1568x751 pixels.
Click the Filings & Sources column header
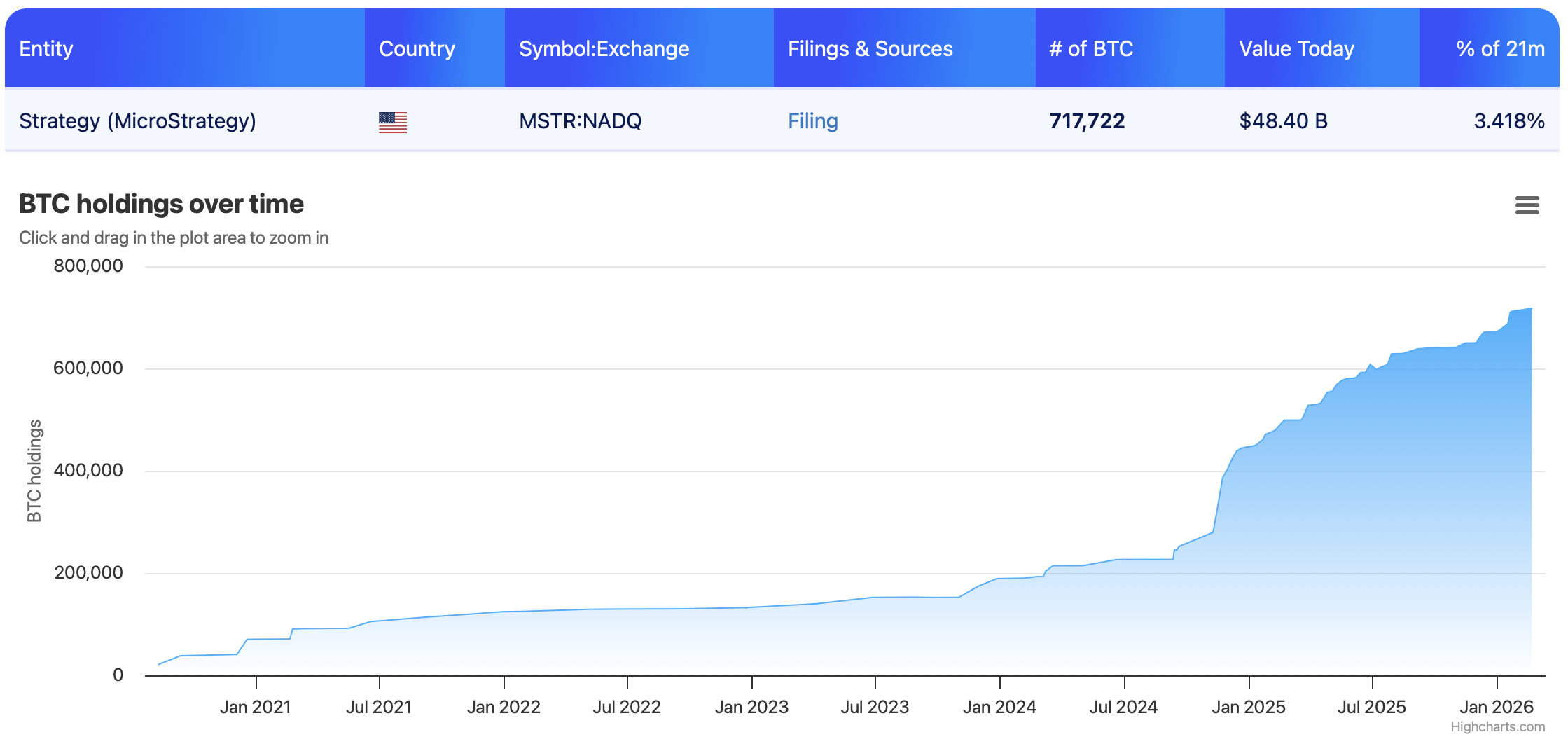tap(870, 48)
